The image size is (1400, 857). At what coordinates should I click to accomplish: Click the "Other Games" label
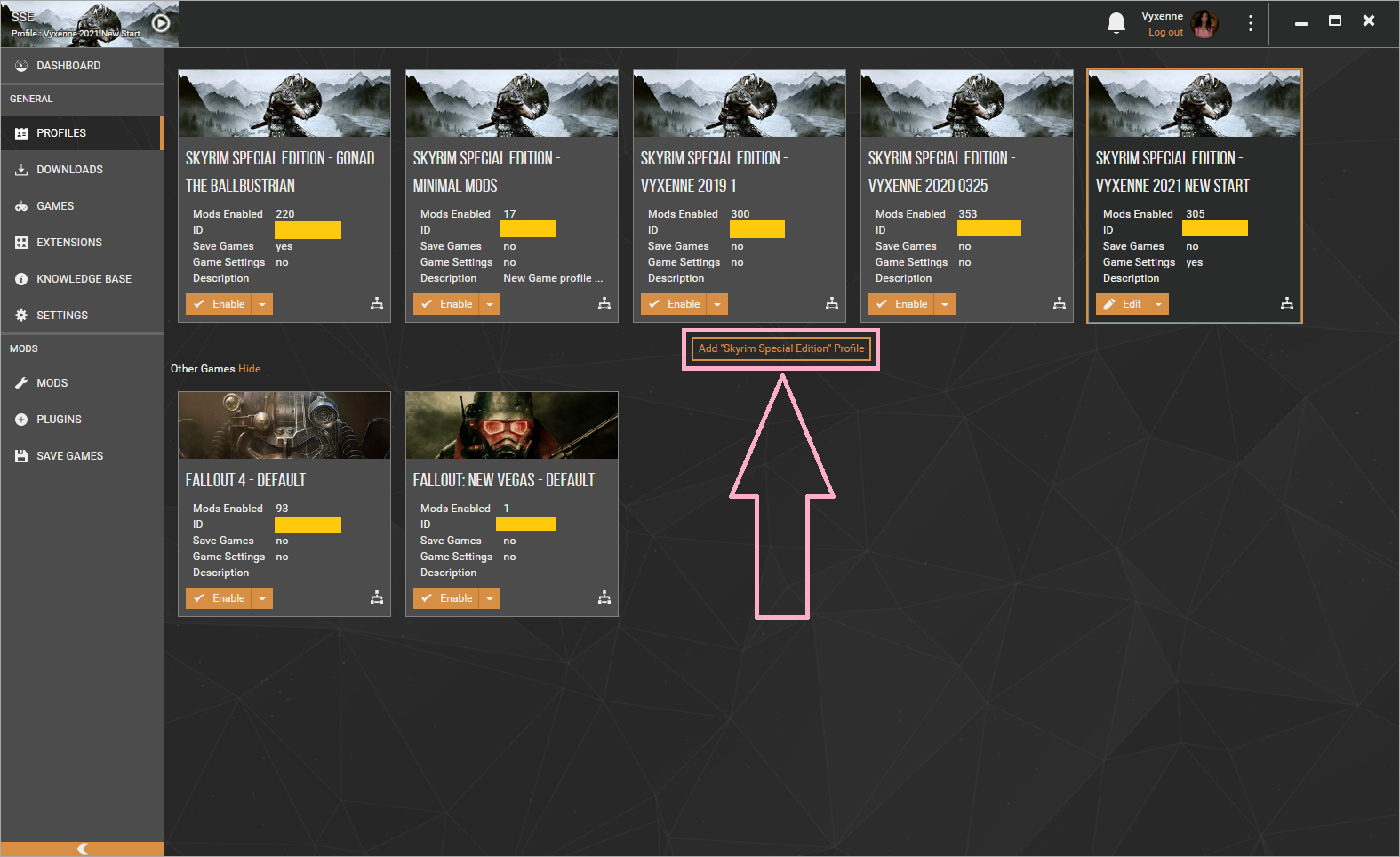coord(203,369)
